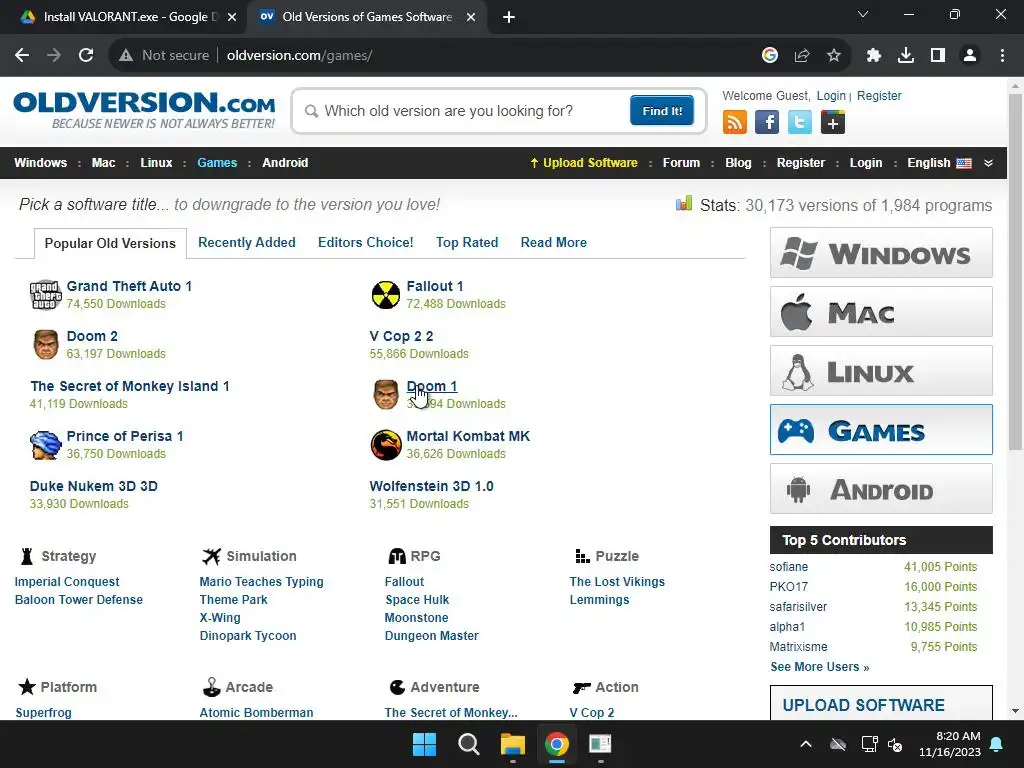Open File Explorer from the taskbar
1024x768 pixels.
[x=513, y=744]
